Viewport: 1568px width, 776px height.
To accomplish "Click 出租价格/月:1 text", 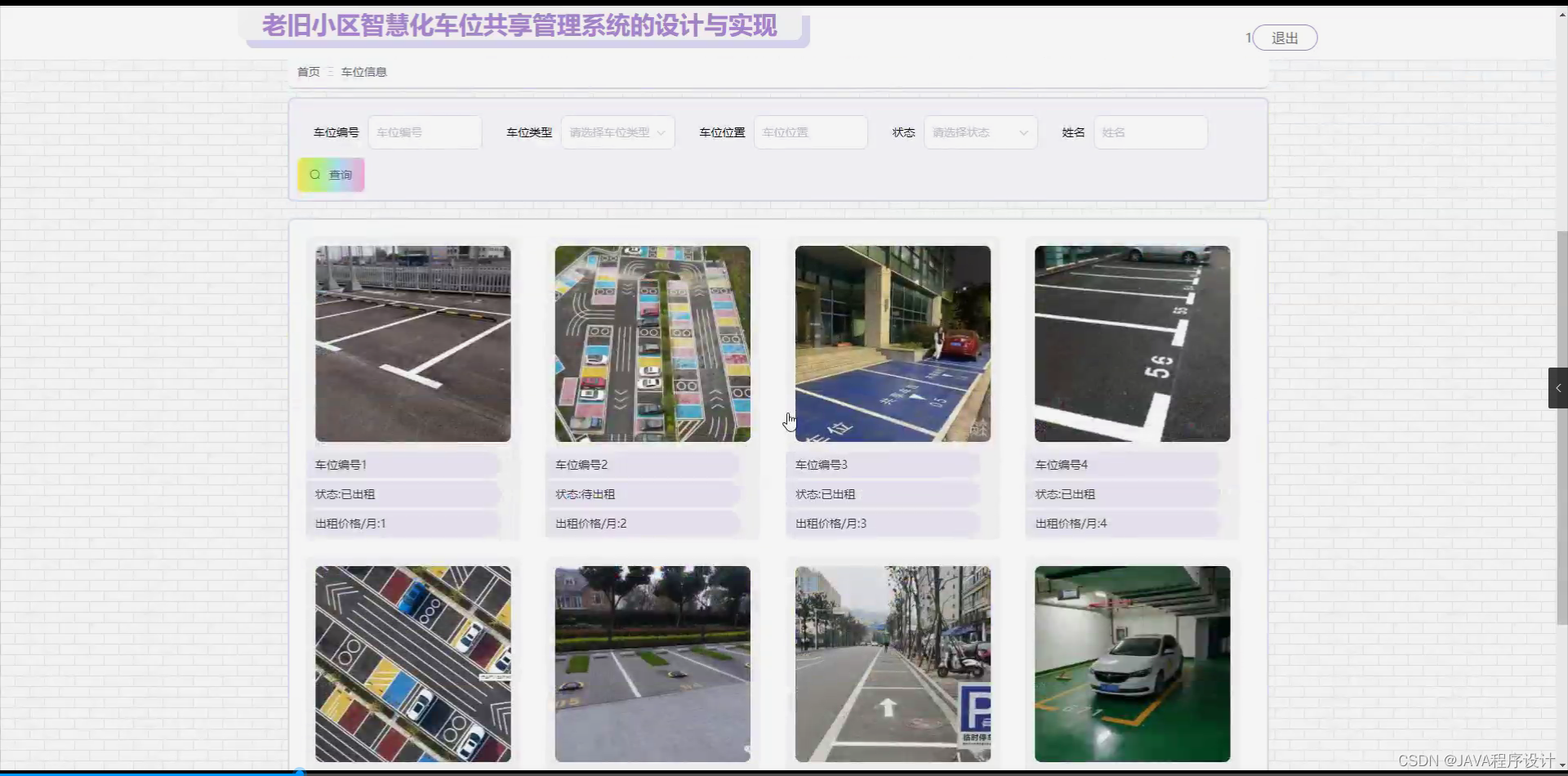I will click(350, 524).
